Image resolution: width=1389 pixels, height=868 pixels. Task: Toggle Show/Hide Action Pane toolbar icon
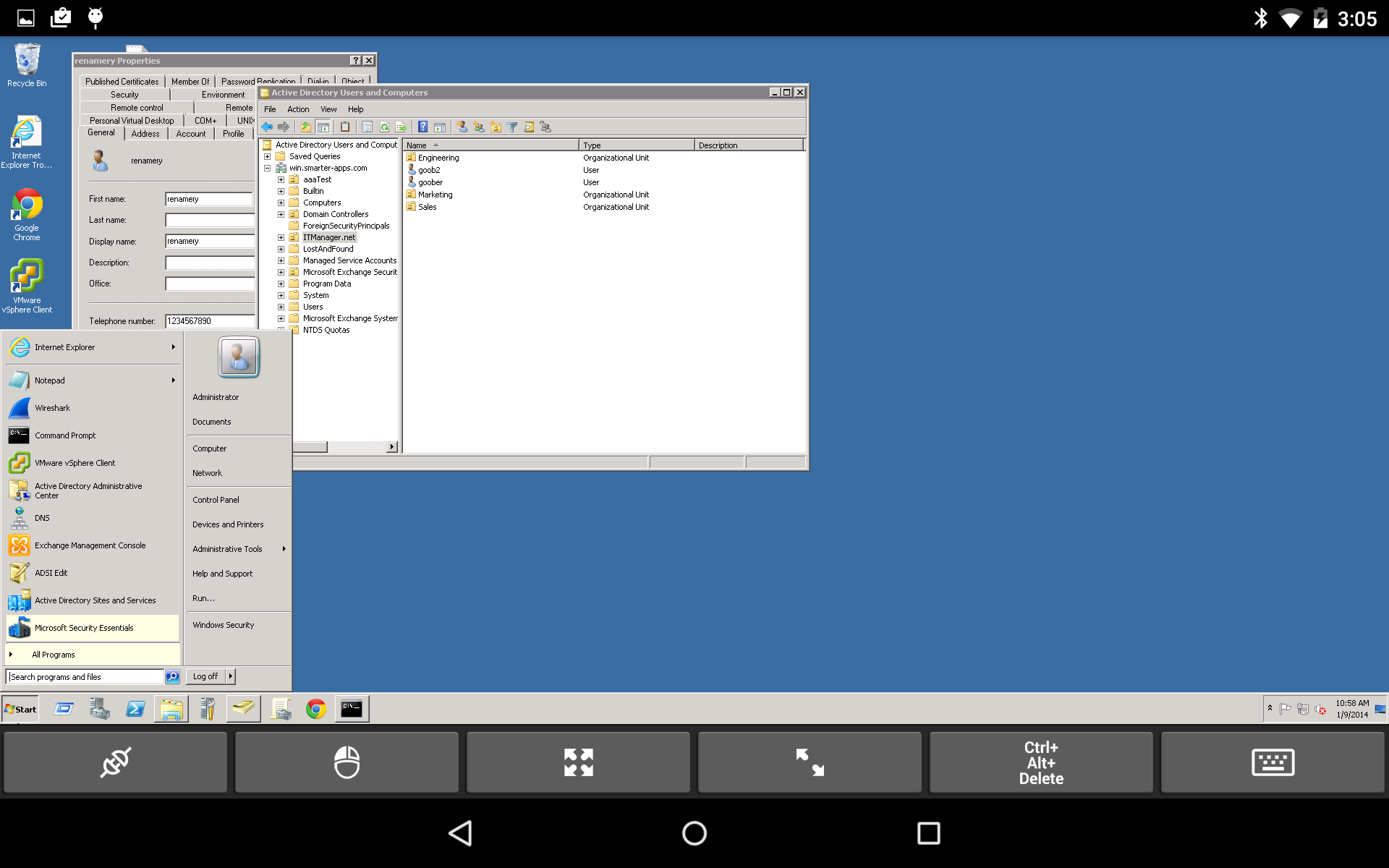pyautogui.click(x=439, y=127)
